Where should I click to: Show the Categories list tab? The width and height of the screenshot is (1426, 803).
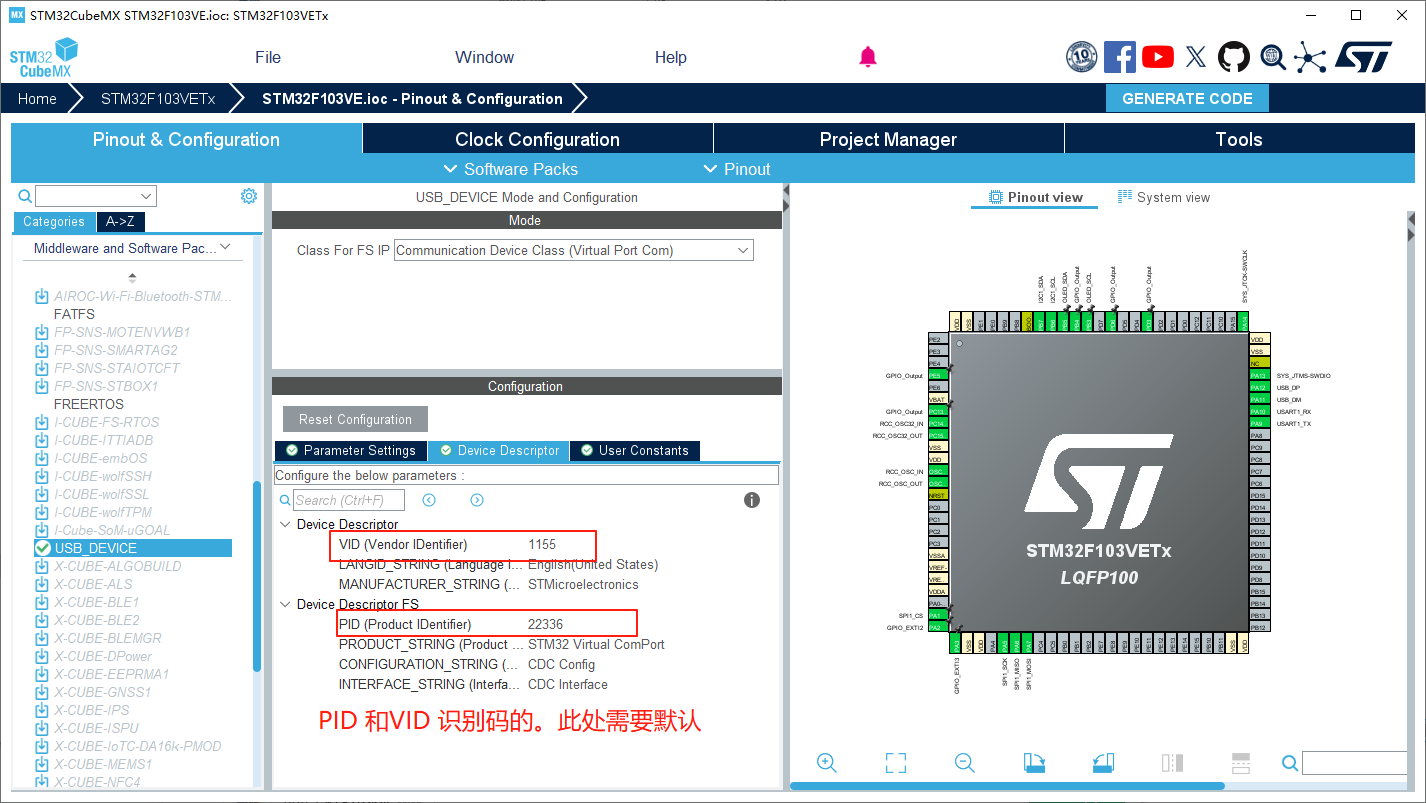point(54,222)
